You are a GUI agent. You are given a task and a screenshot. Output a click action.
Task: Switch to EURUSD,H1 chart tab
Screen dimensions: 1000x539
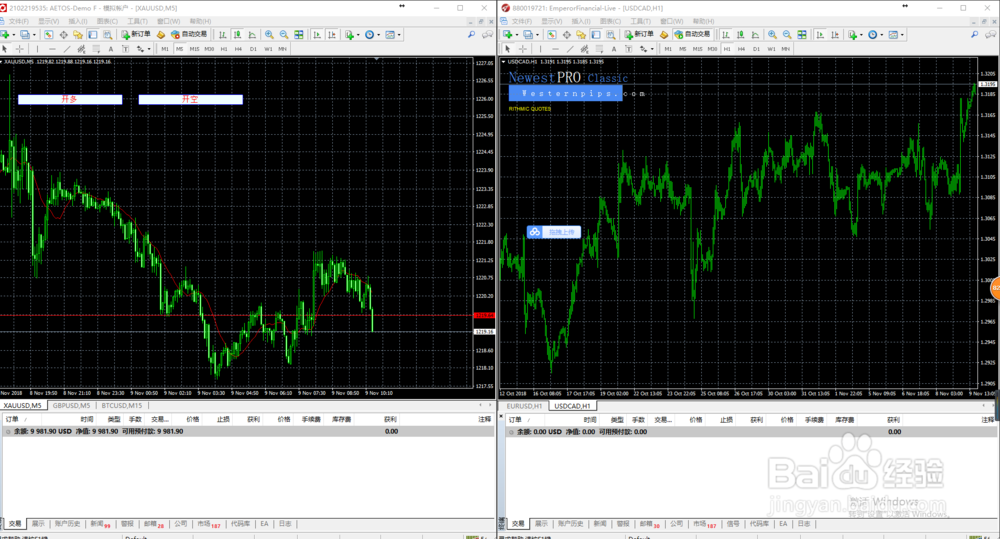[x=524, y=406]
